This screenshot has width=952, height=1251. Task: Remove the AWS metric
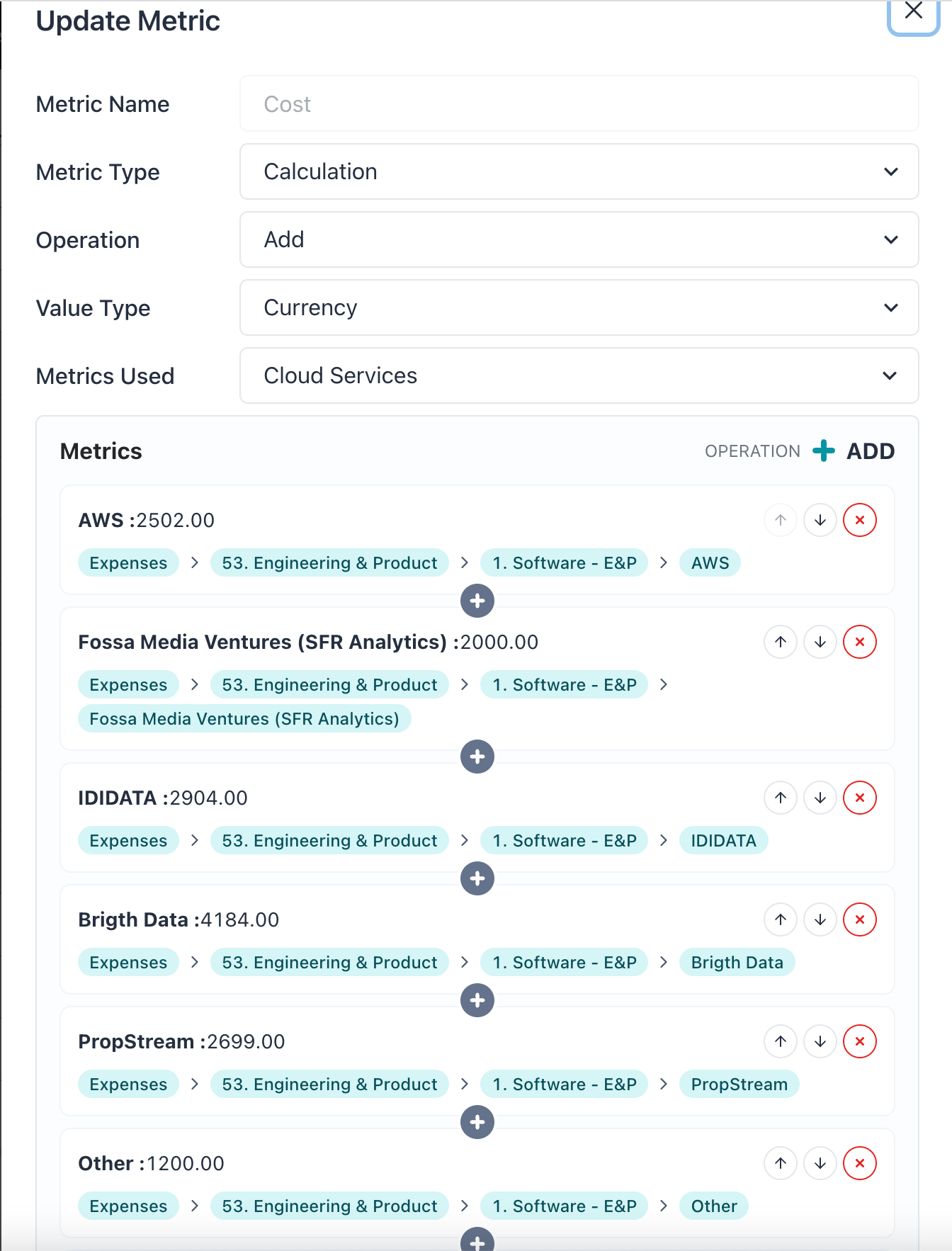(x=860, y=520)
